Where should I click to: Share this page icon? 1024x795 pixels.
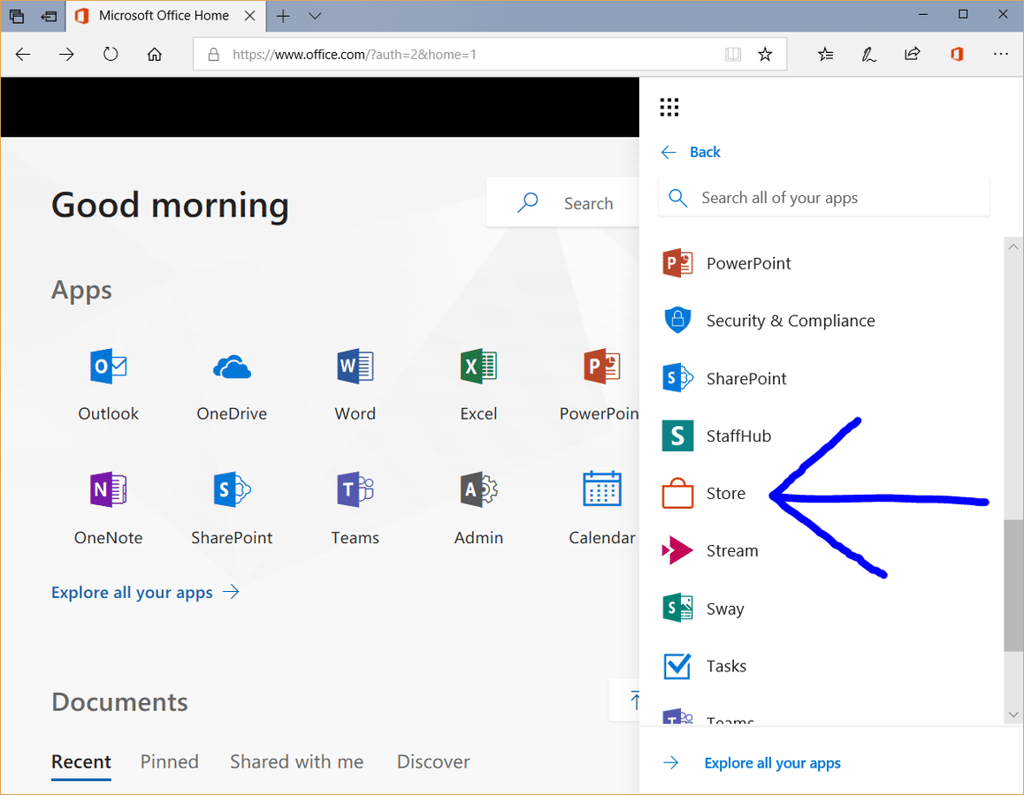(x=912, y=54)
